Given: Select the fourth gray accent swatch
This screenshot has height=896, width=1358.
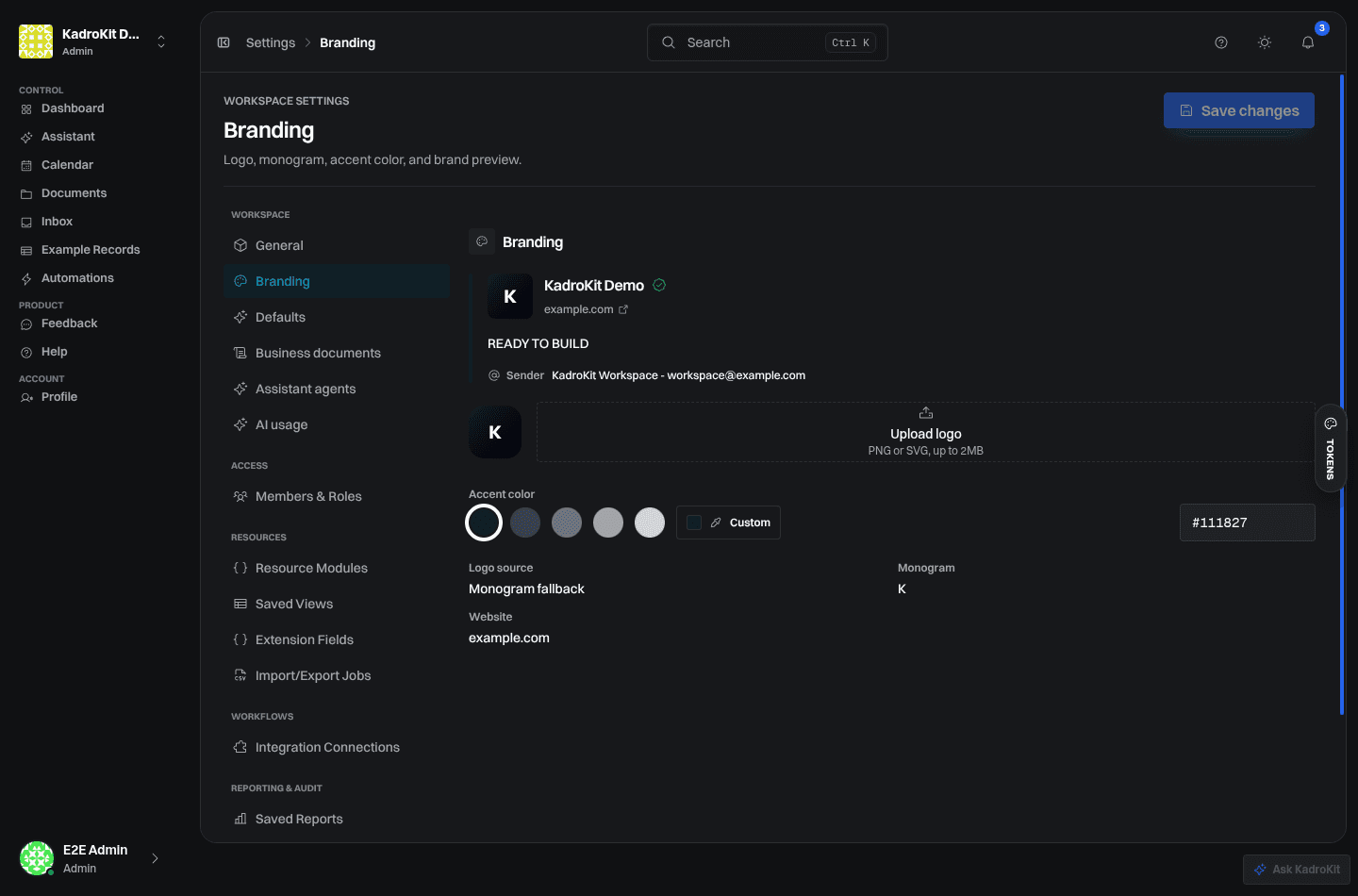Looking at the screenshot, I should pos(608,523).
